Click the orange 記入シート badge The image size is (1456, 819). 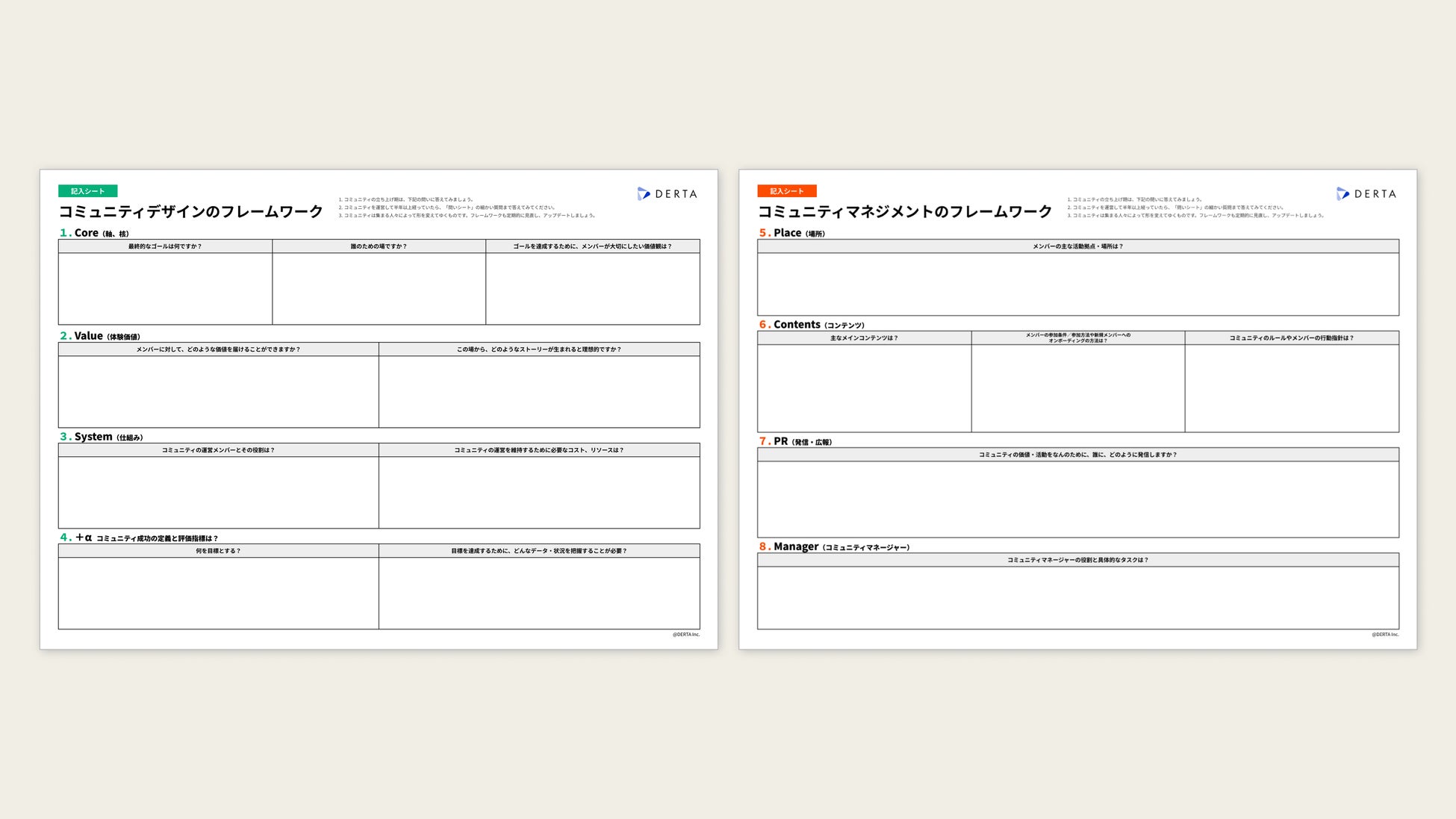tap(786, 191)
